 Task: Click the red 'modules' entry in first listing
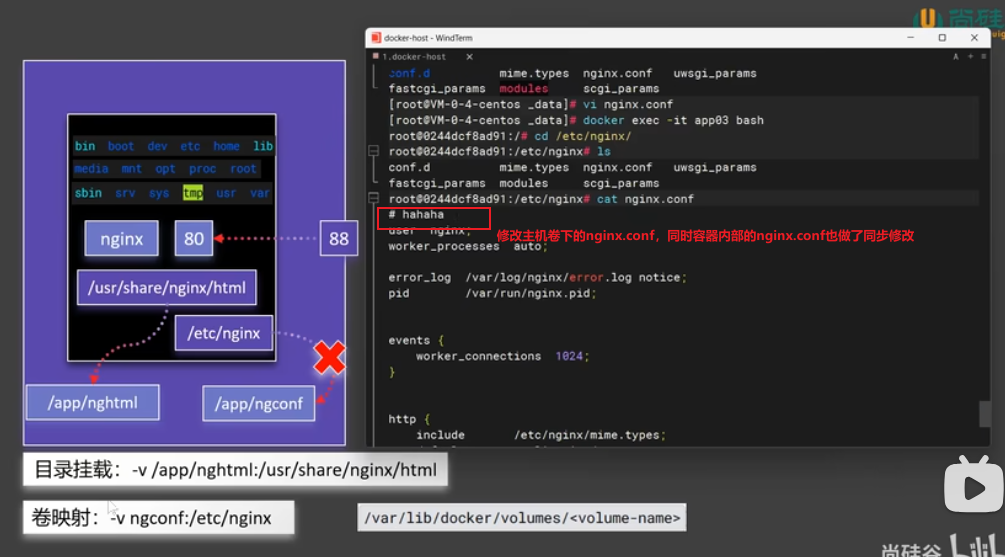524,88
